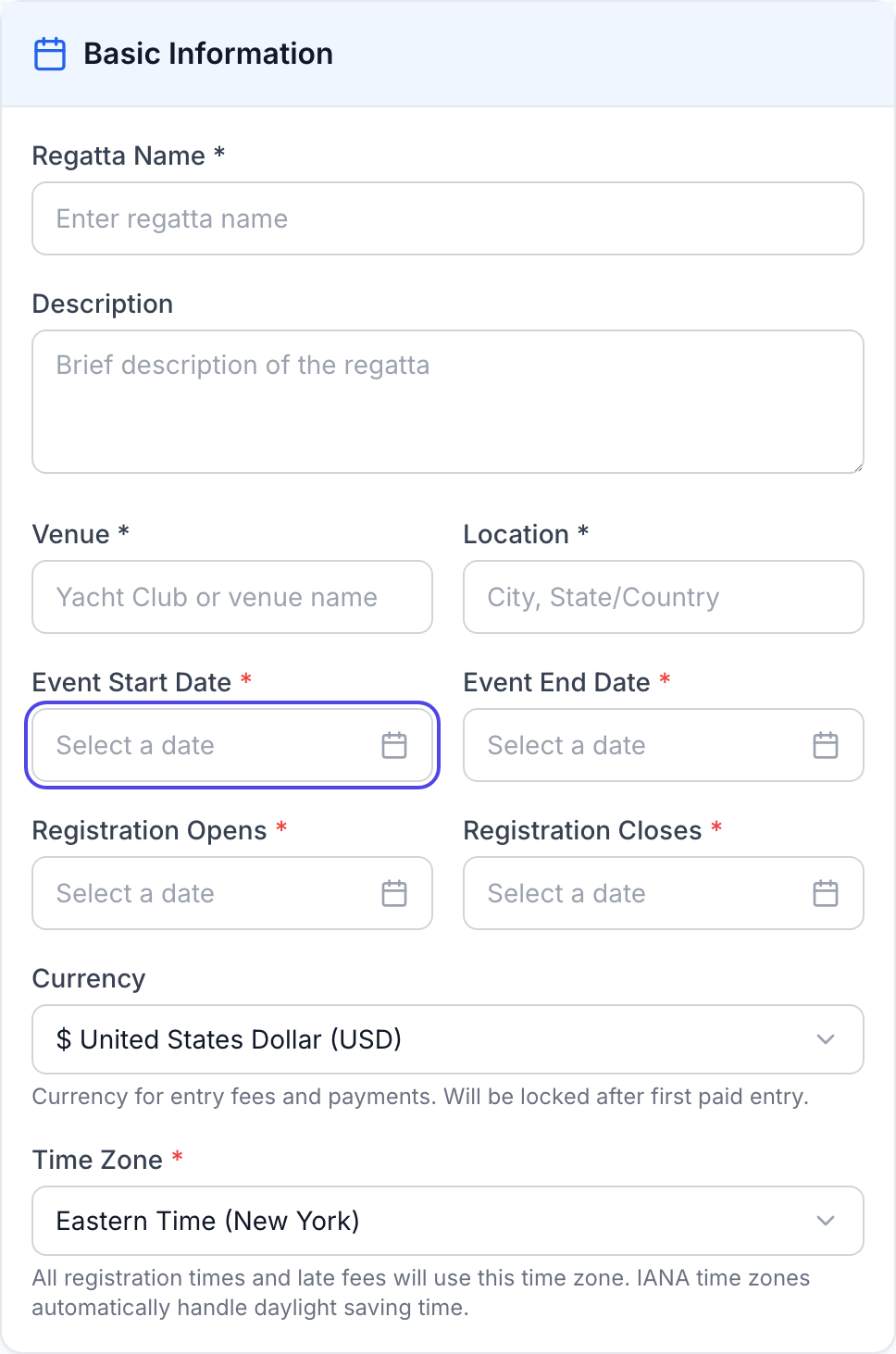
Task: Grab the Description textarea resize handle
Action: (858, 467)
